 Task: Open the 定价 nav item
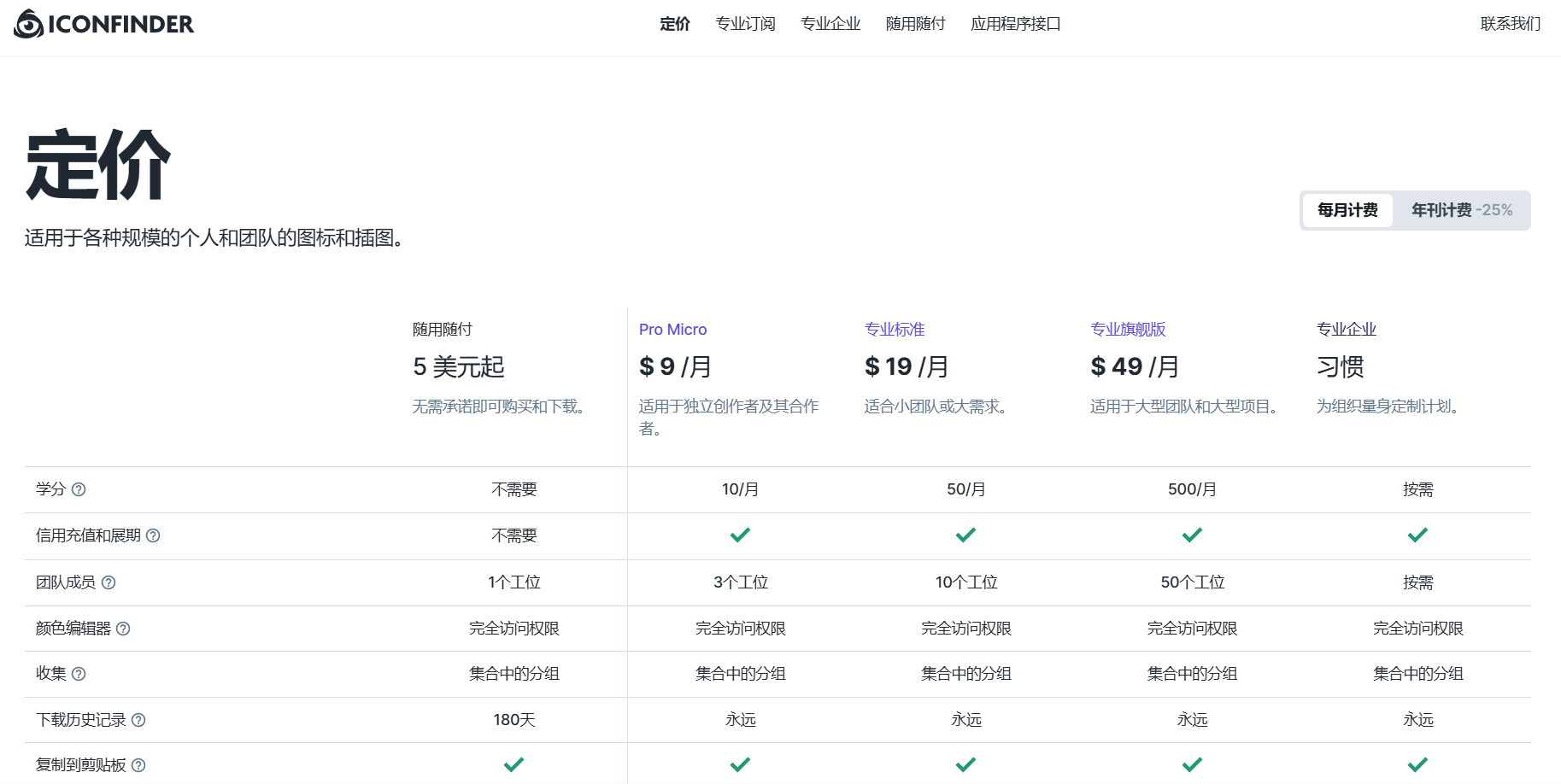(675, 24)
